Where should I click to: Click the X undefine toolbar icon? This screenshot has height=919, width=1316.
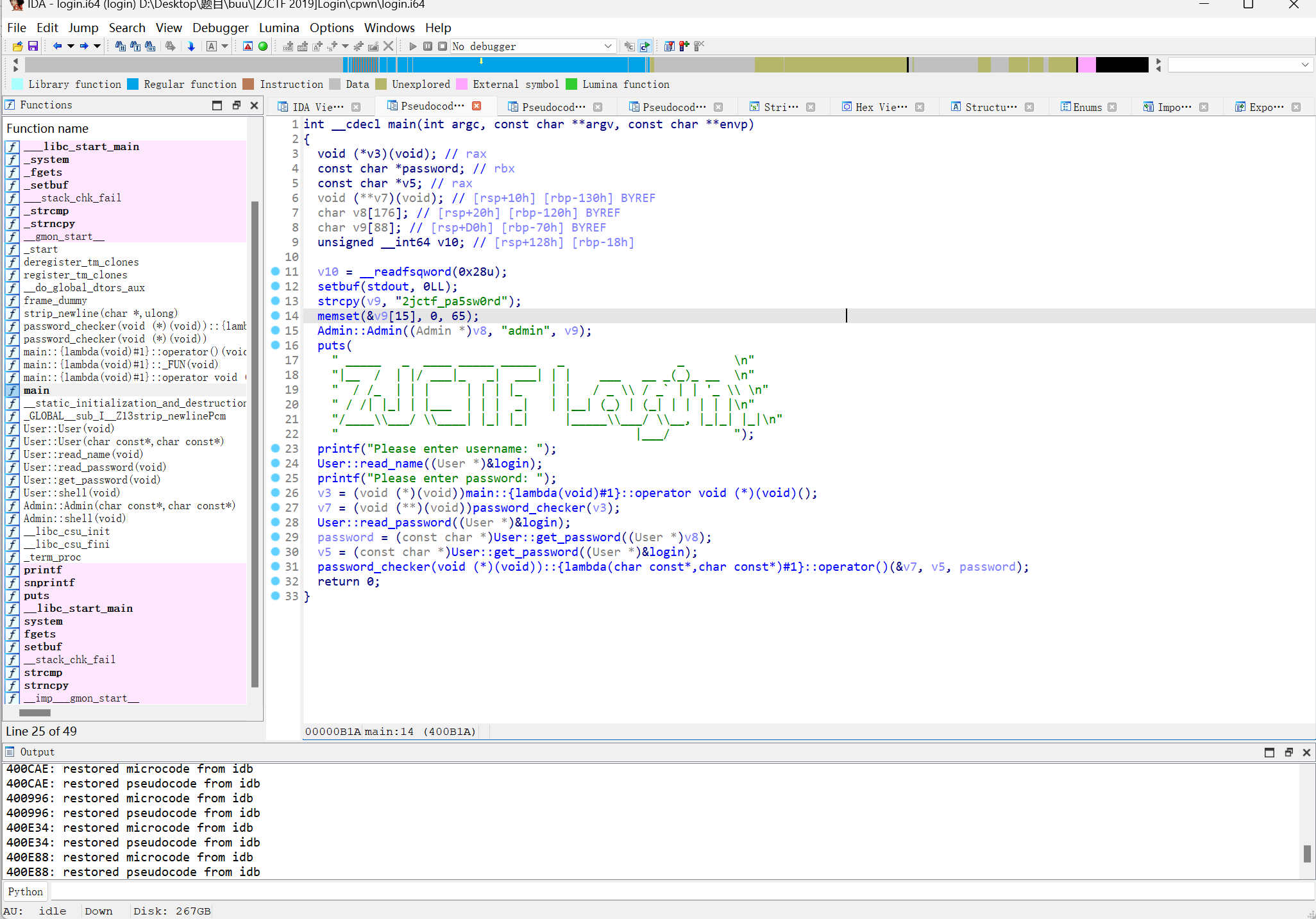click(x=388, y=46)
